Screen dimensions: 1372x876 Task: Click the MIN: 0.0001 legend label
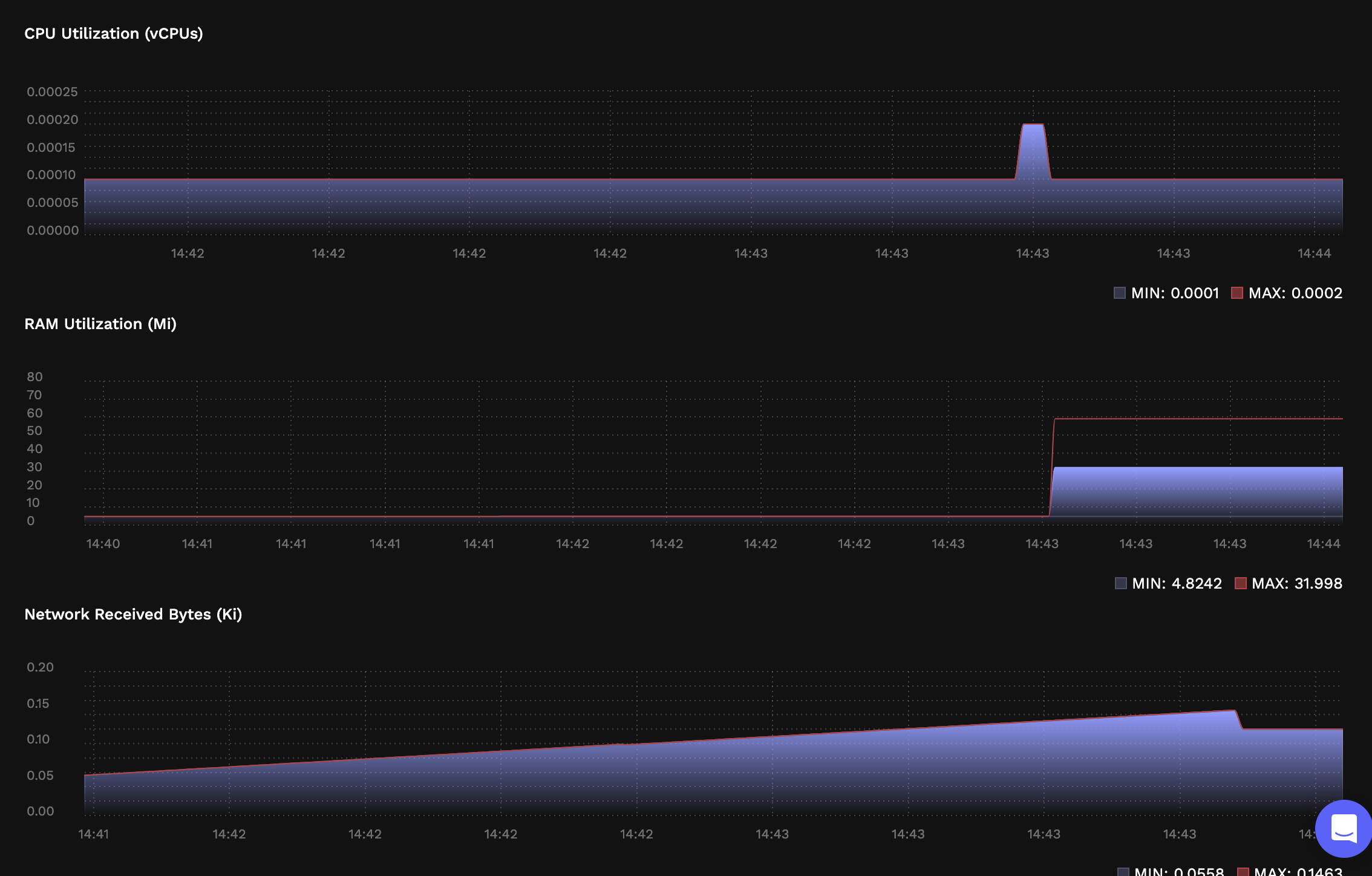click(x=1175, y=293)
